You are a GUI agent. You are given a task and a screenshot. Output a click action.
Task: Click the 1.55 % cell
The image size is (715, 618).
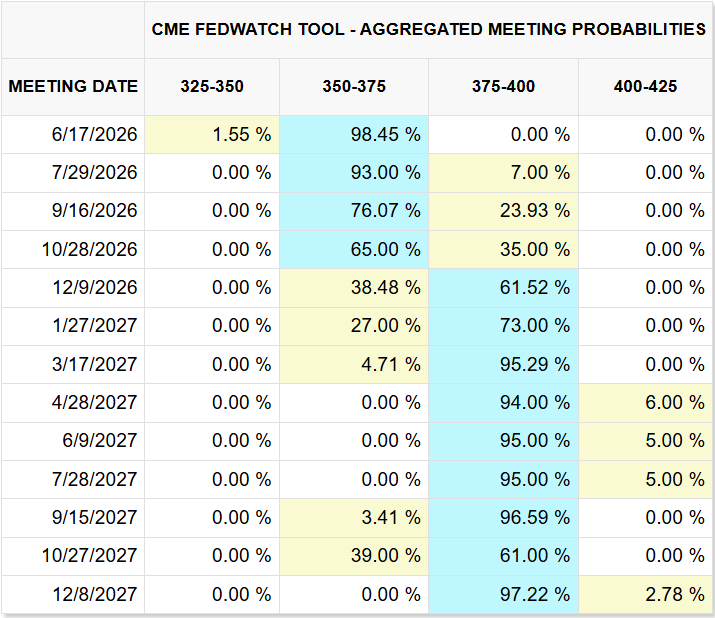212,135
